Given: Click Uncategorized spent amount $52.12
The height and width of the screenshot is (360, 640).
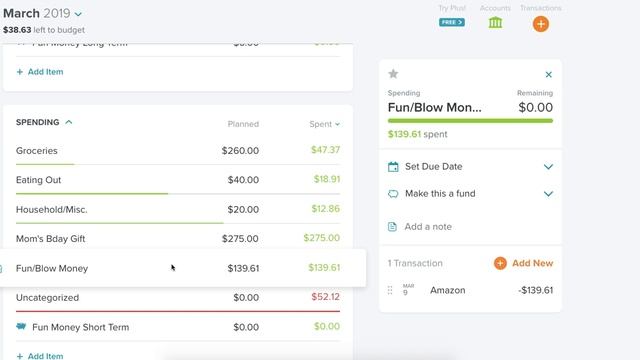Looking at the screenshot, I should (x=325, y=297).
